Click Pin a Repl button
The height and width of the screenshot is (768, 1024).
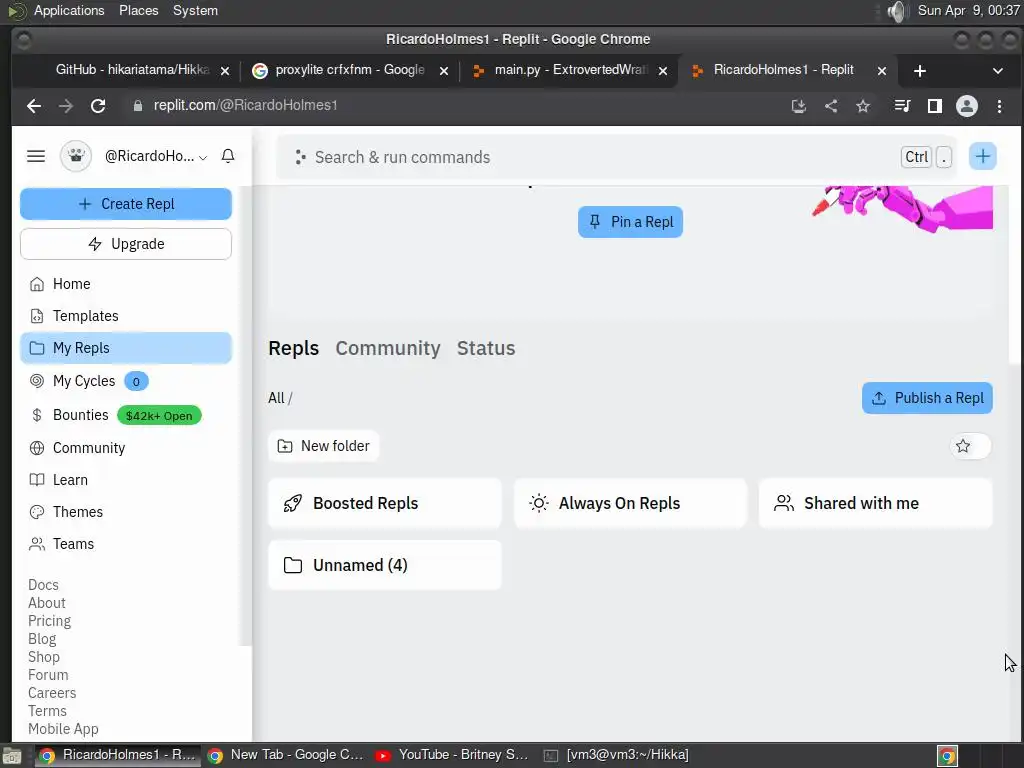coord(630,222)
